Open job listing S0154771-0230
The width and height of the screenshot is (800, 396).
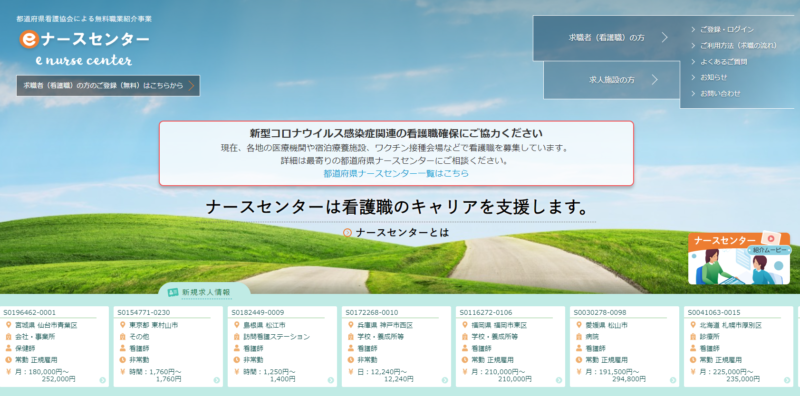(x=168, y=346)
